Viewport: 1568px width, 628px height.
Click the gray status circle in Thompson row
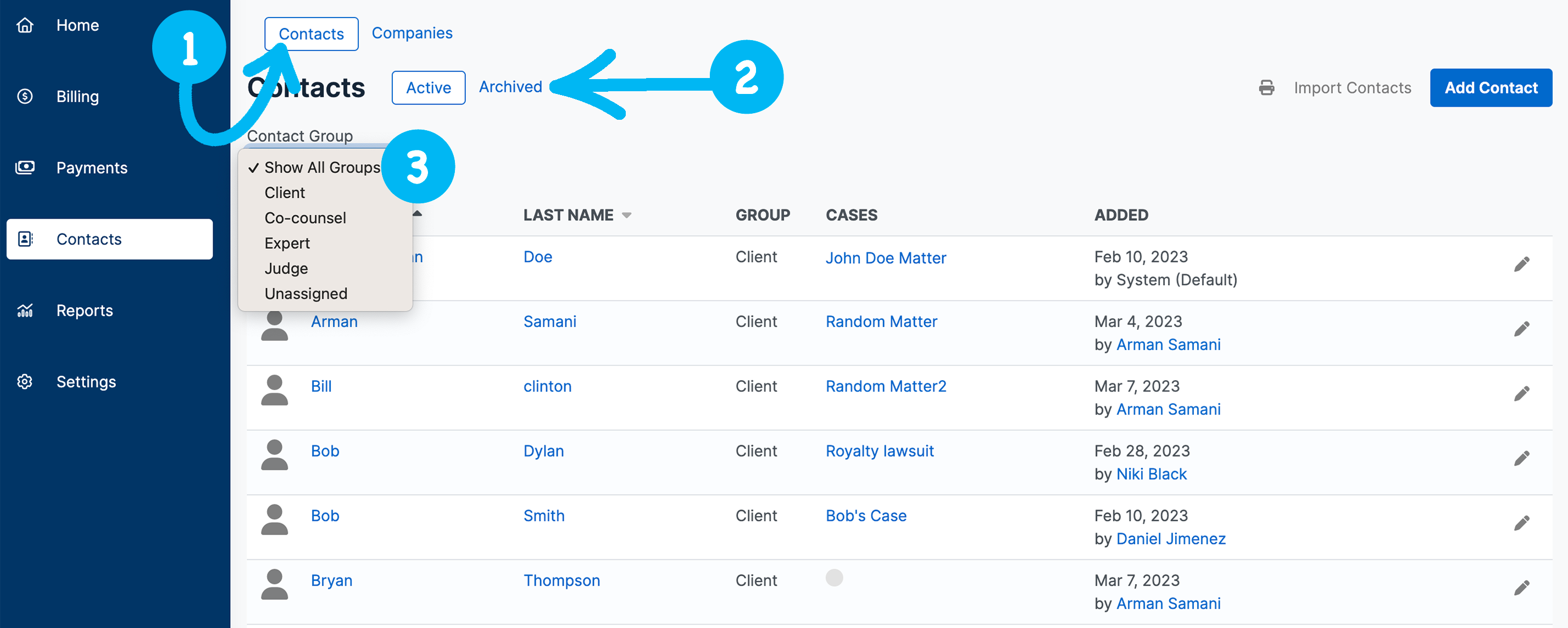coord(834,577)
